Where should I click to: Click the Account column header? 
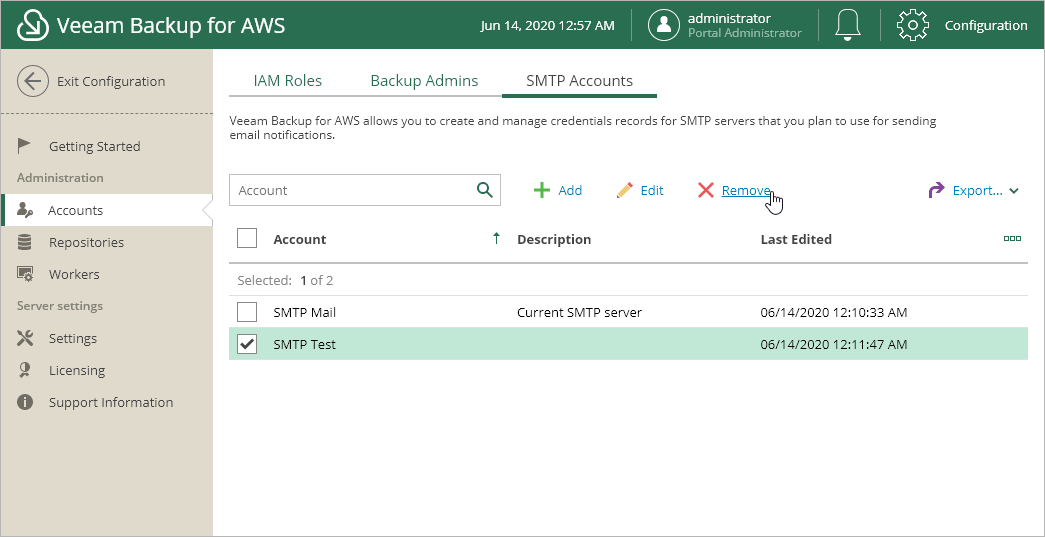click(299, 239)
